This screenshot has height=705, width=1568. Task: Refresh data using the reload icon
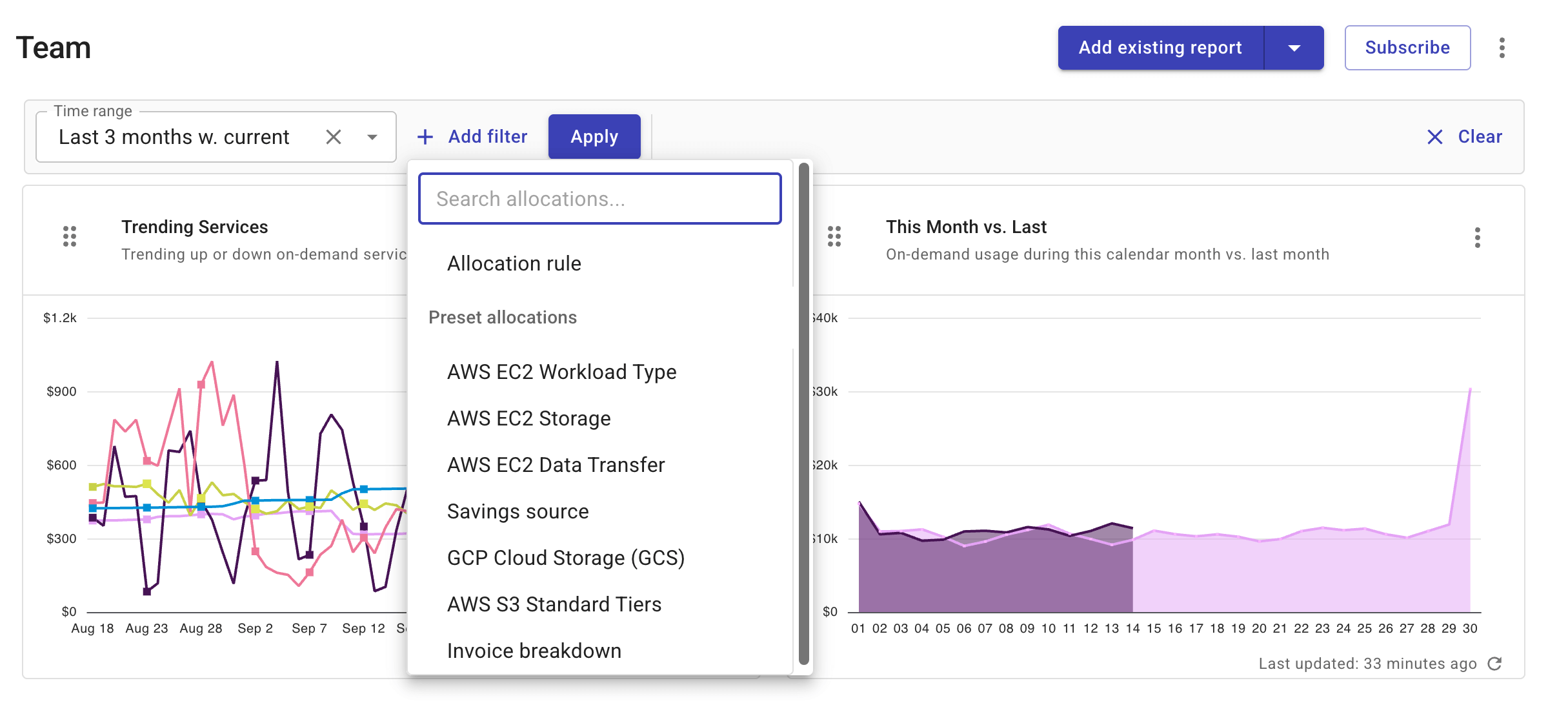(x=1495, y=664)
